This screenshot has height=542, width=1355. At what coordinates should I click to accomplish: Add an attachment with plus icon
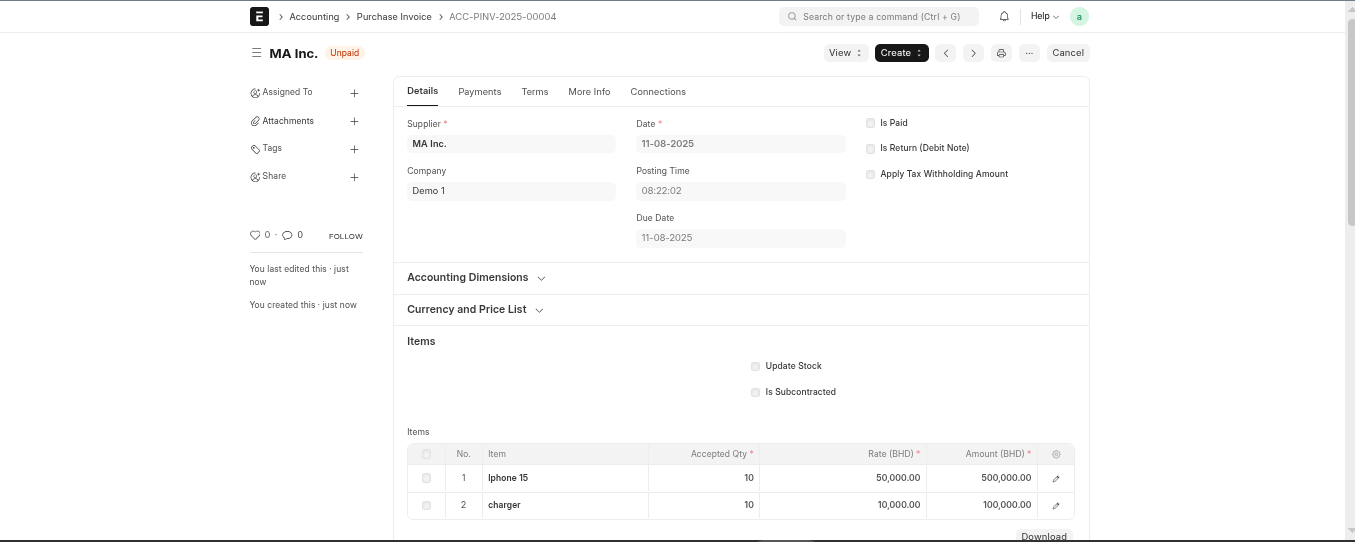point(354,121)
